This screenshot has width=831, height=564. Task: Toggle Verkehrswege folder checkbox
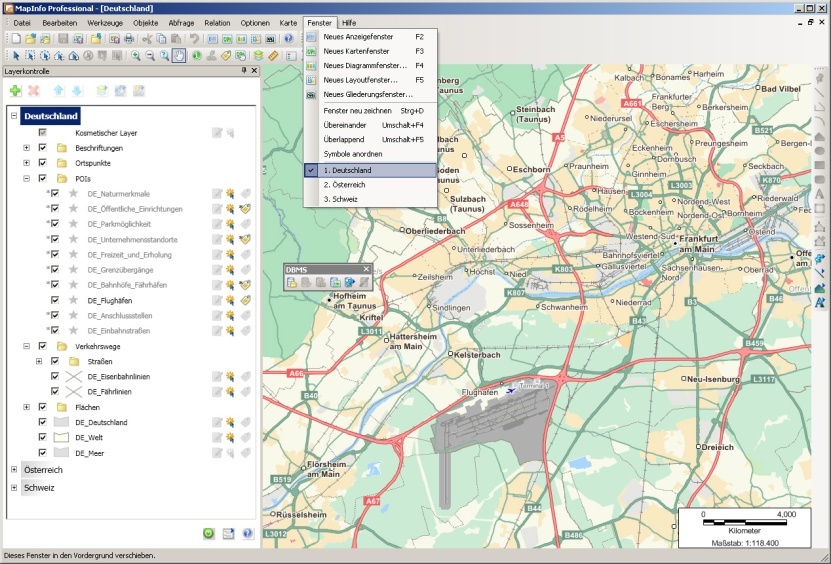(42, 346)
